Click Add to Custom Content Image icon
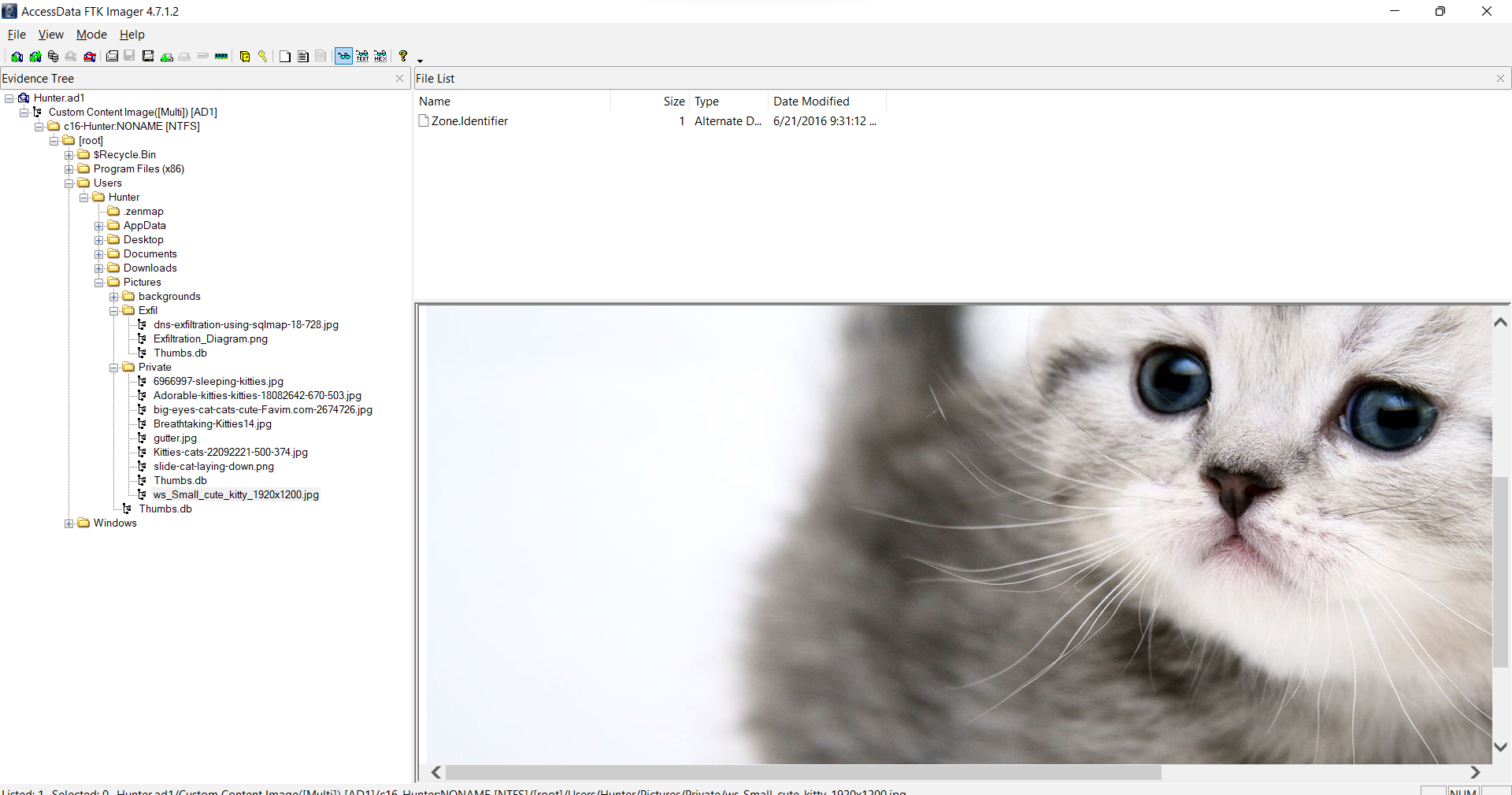 pyautogui.click(x=167, y=56)
